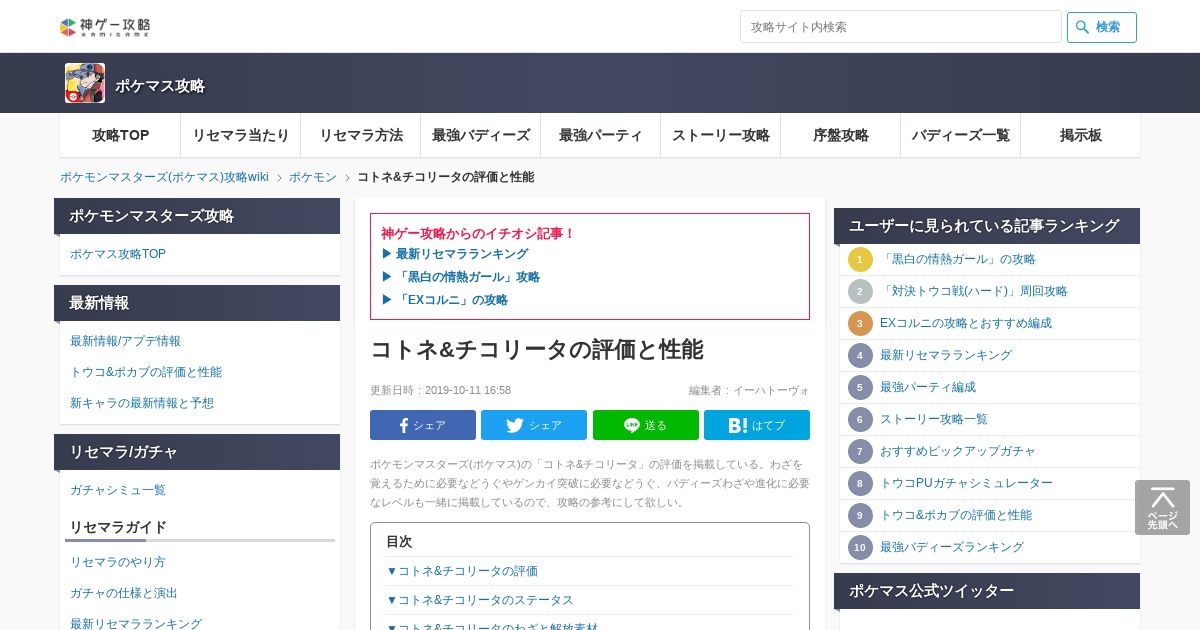
Task: Select the リセマラ/ガチャ sidebar header
Action: [x=197, y=452]
